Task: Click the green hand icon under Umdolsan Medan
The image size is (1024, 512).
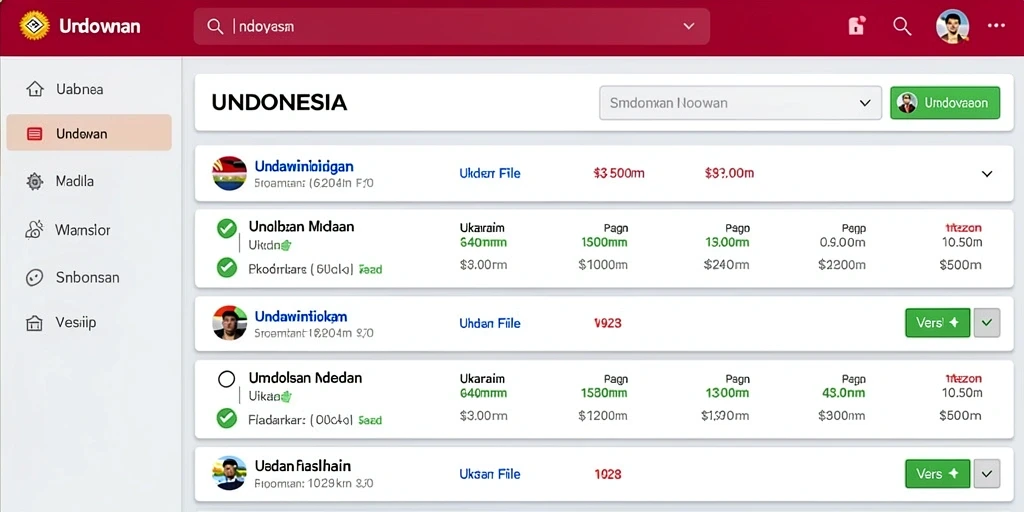Action: click(285, 396)
